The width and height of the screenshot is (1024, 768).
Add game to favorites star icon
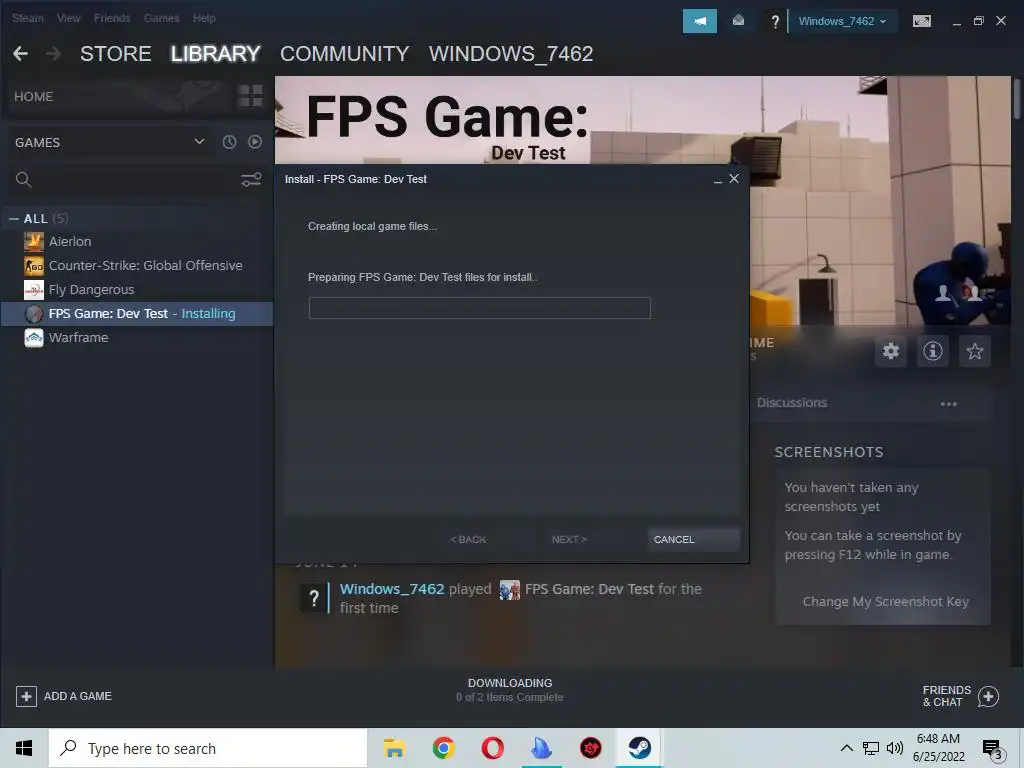coord(974,351)
